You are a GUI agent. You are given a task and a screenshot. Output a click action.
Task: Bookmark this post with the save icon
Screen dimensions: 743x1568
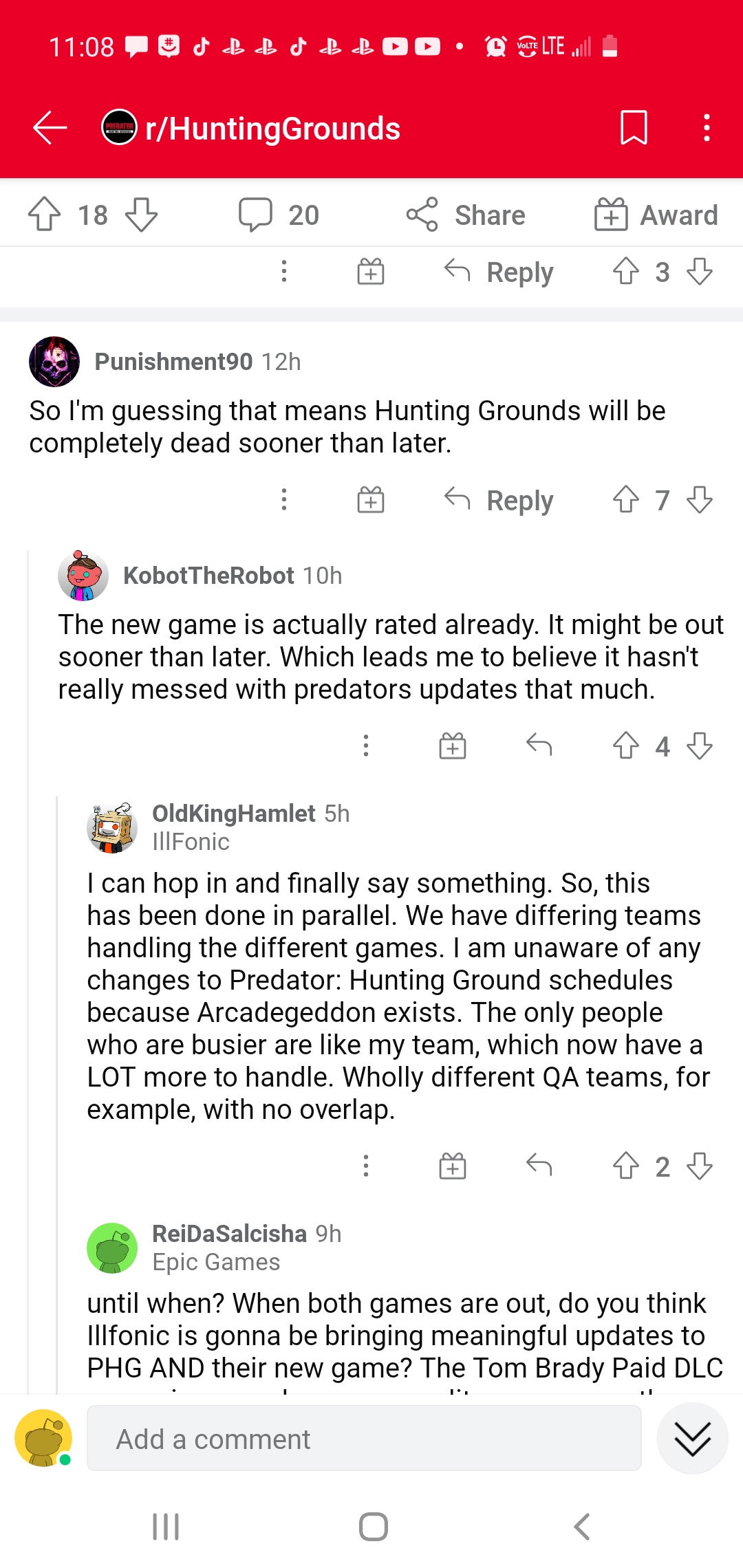click(x=634, y=128)
